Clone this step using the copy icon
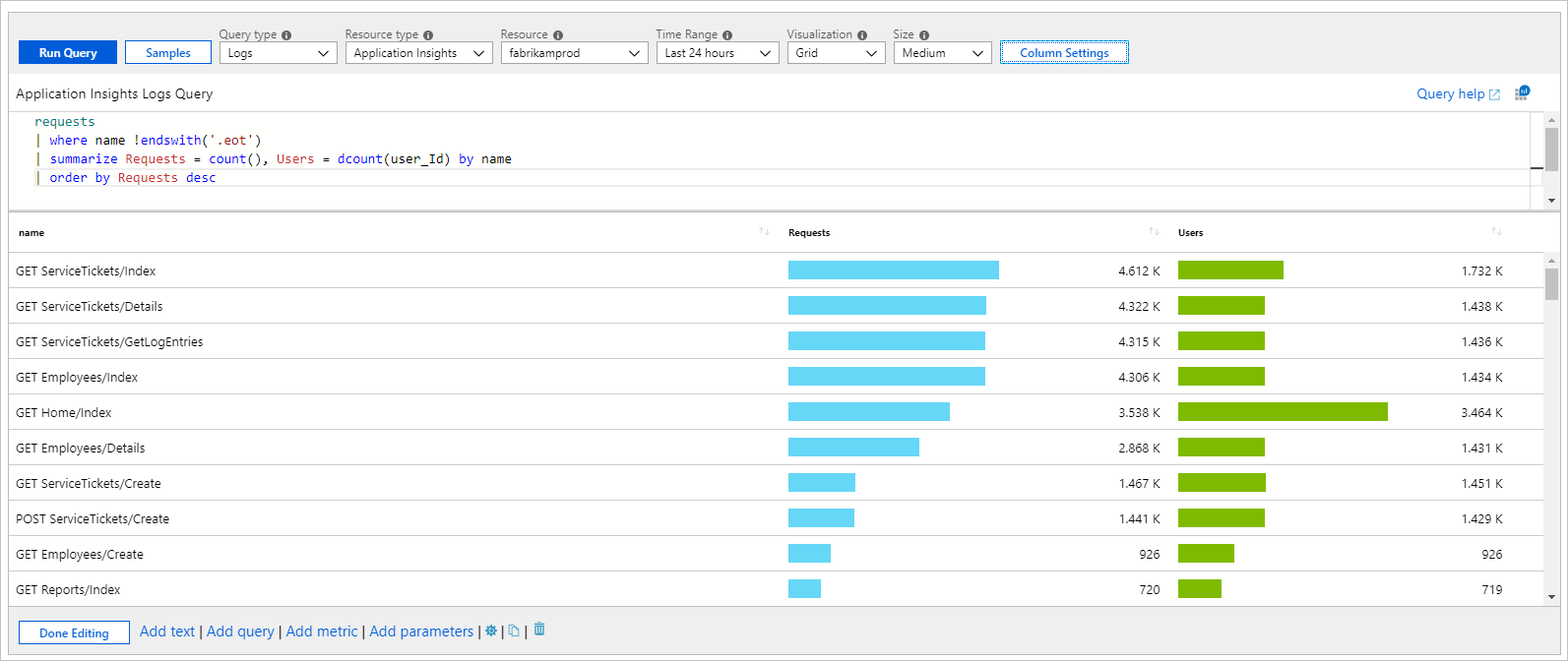The image size is (1568, 661). 514,631
